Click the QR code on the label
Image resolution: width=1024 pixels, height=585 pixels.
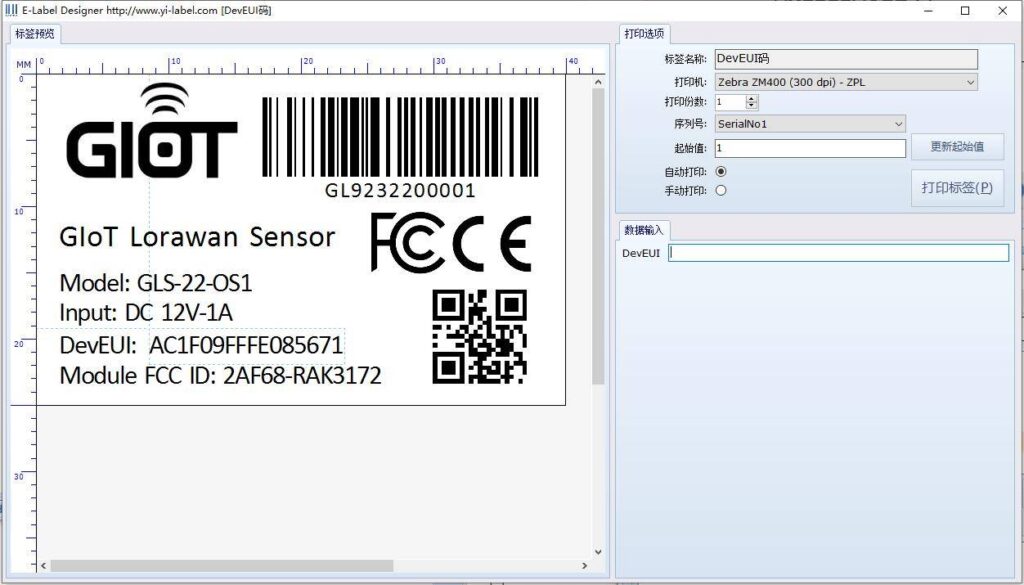480,337
